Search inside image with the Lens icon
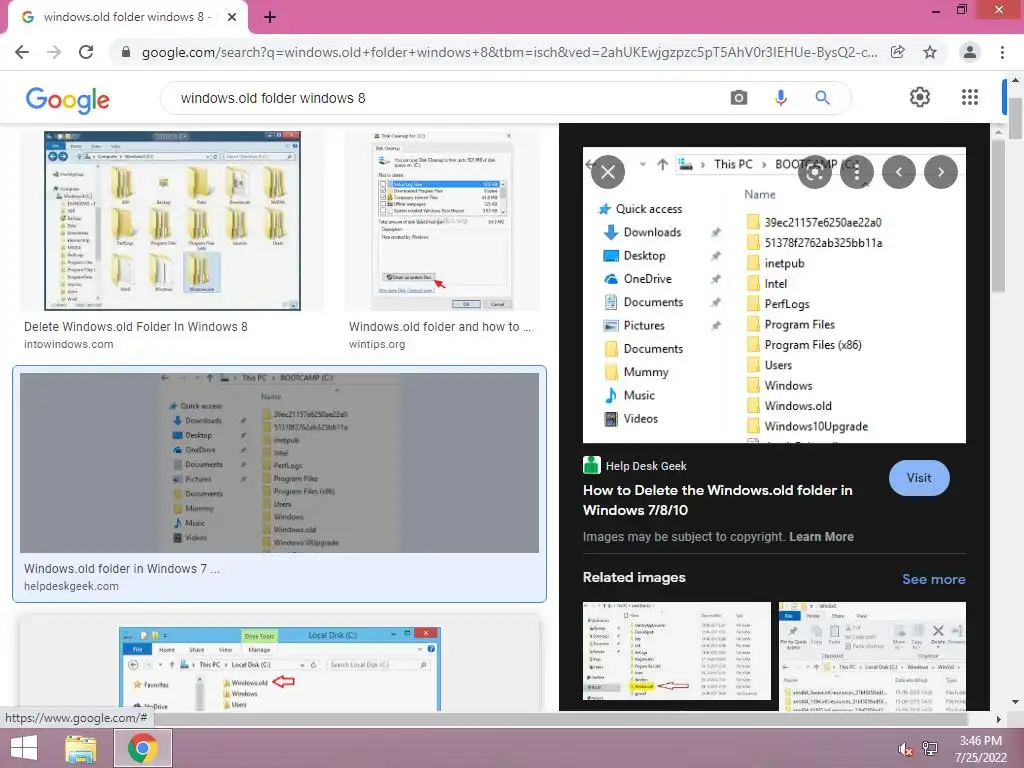 [x=814, y=172]
